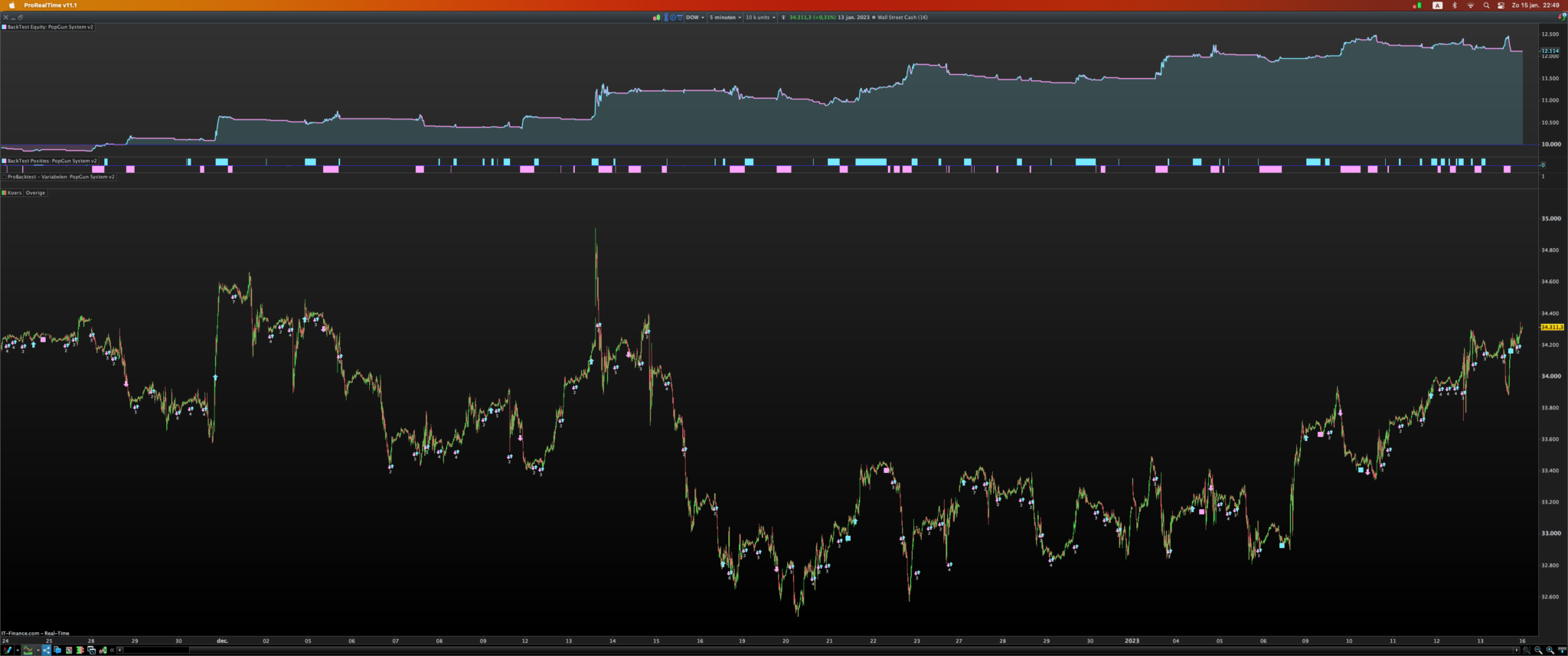The width and height of the screenshot is (1568, 656).
Task: Click the IT-Finance.com Real-Time label
Action: tap(35, 633)
